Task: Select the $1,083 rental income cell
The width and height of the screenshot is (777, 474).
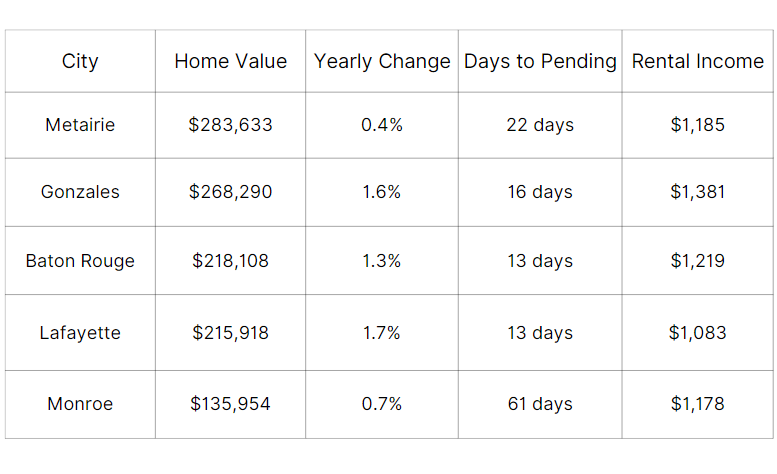Action: tap(697, 332)
